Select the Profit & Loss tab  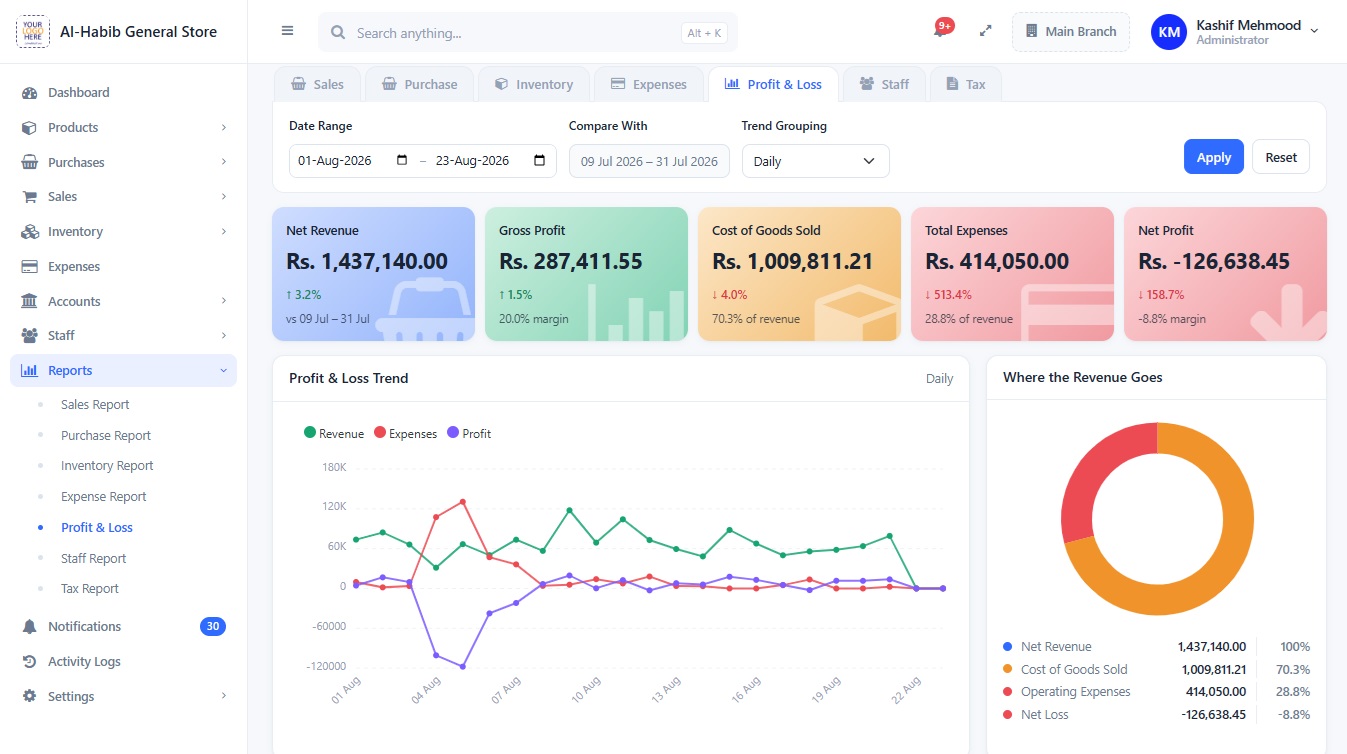(773, 84)
